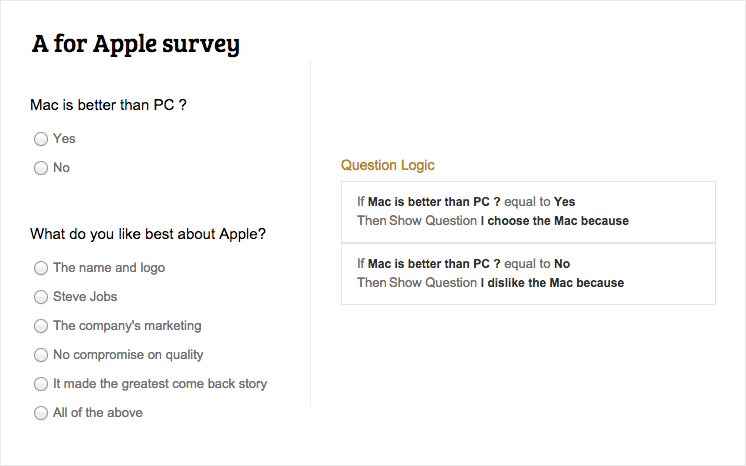Viewport: 746px width, 466px height.
Task: Select 'The company's marketing' radio option
Action: click(41, 326)
